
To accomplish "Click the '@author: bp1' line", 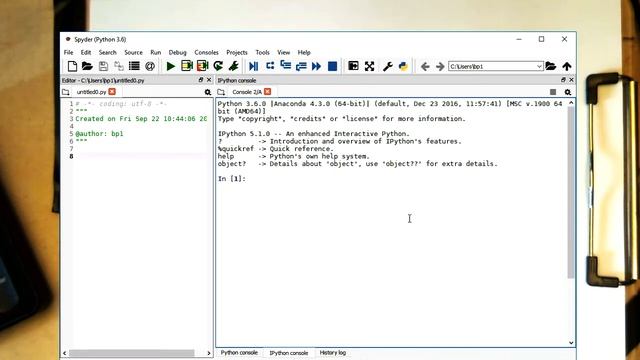I will click(99, 133).
